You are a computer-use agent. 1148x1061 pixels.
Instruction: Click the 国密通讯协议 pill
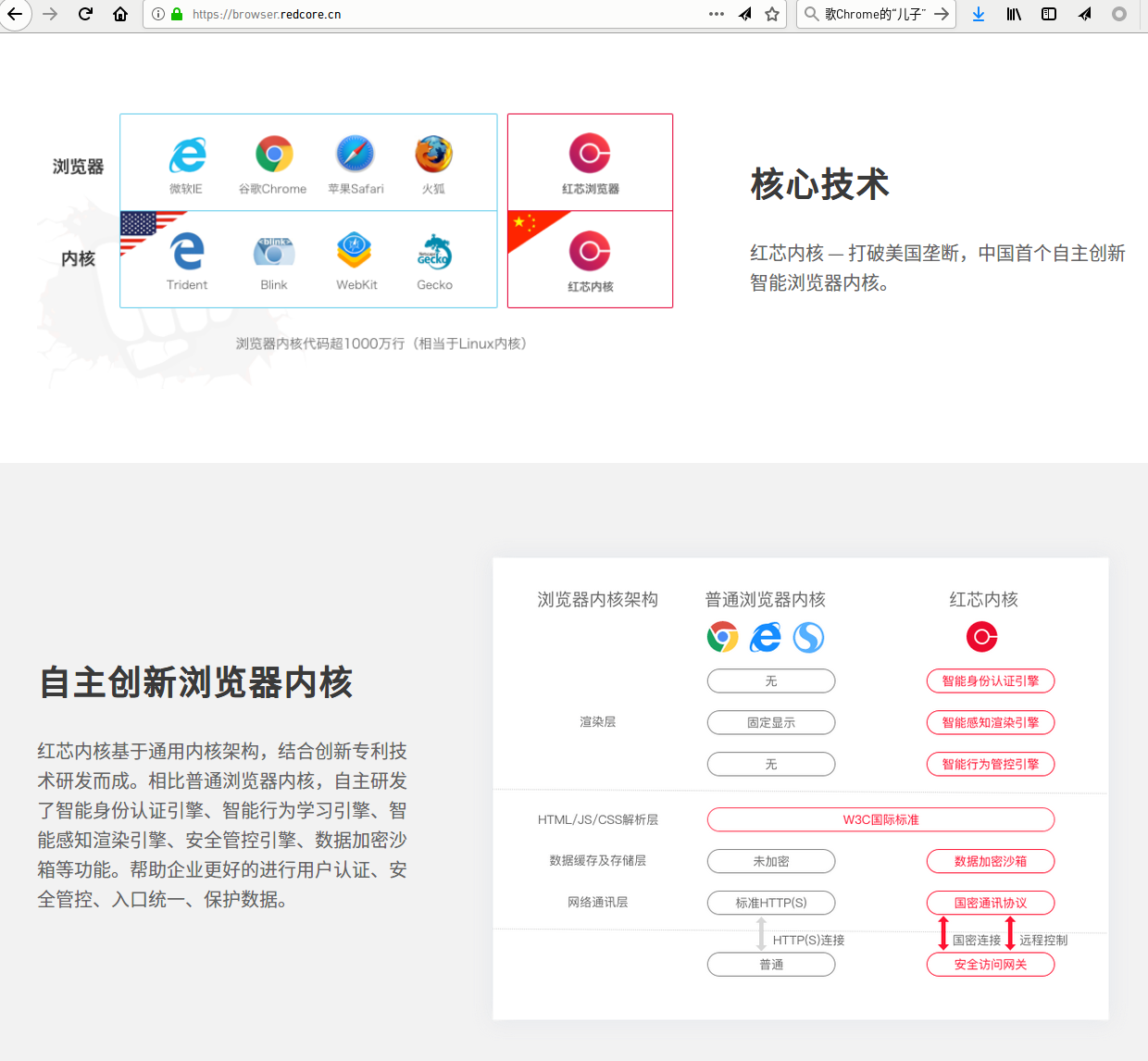[x=991, y=904]
